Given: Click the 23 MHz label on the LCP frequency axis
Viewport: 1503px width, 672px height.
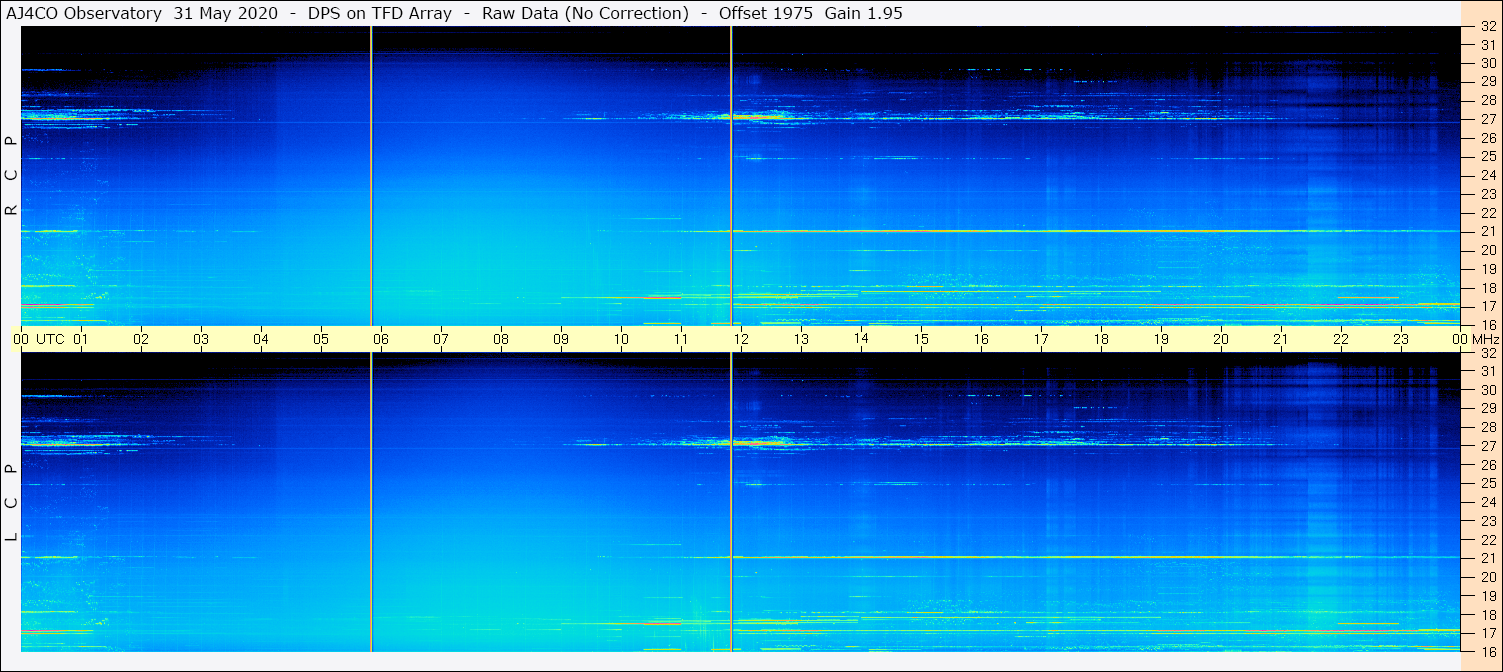Looking at the screenshot, I should [x=1488, y=521].
